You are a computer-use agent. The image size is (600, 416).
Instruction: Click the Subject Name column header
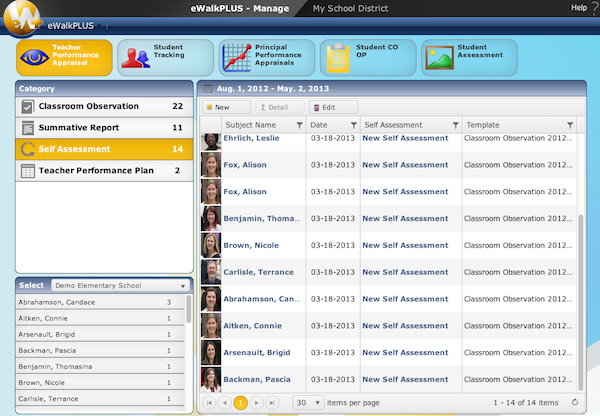251,125
